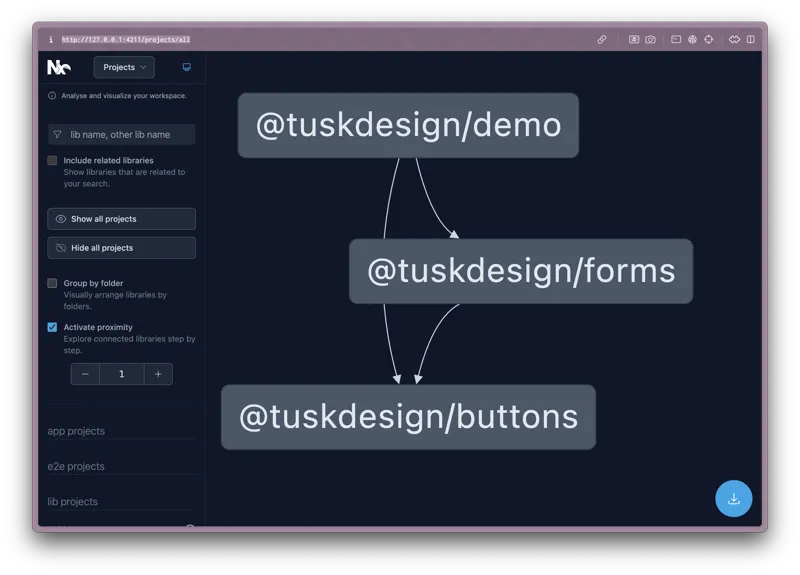Viewport: 800px width, 575px height.
Task: Open the Projects dropdown menu
Action: pos(124,67)
